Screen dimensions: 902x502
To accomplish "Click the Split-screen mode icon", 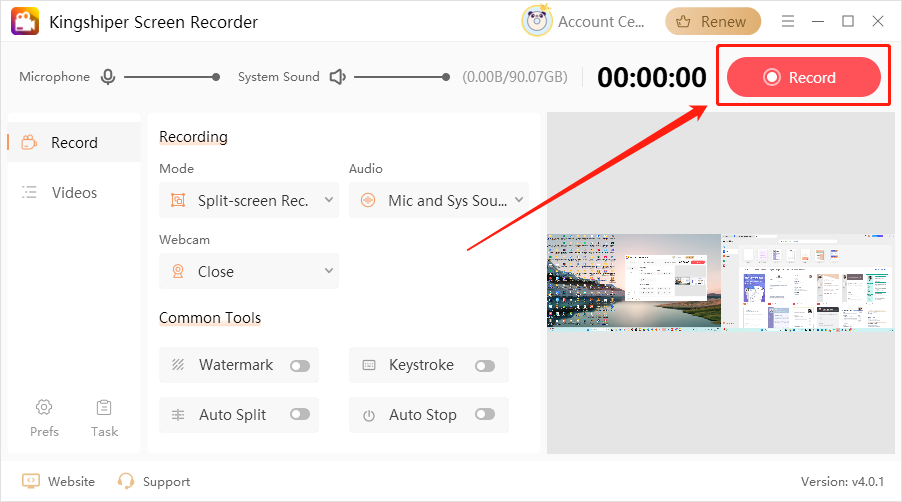I will coord(178,200).
